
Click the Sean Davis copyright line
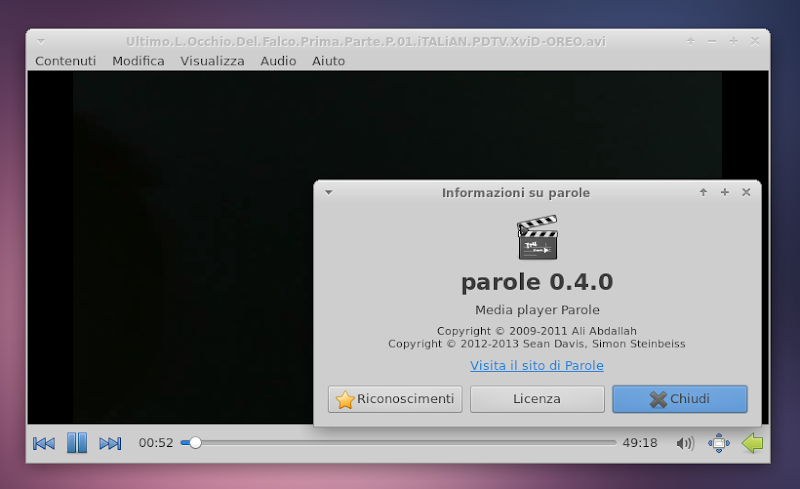537,344
